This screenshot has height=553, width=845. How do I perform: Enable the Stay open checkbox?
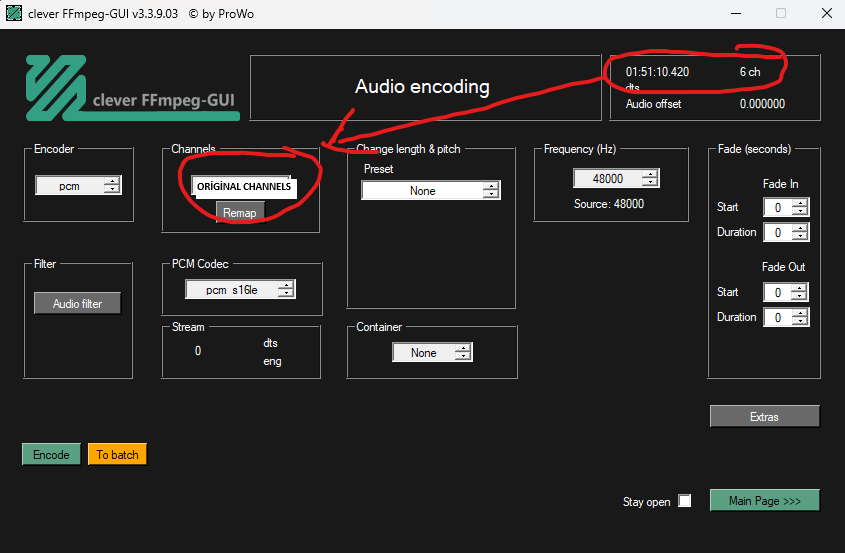(684, 501)
